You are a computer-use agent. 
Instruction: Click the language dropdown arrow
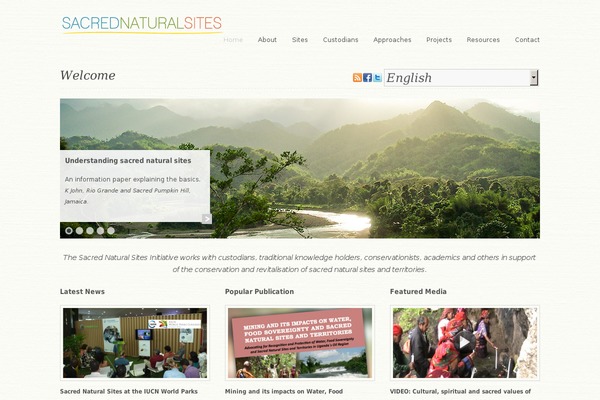[533, 78]
